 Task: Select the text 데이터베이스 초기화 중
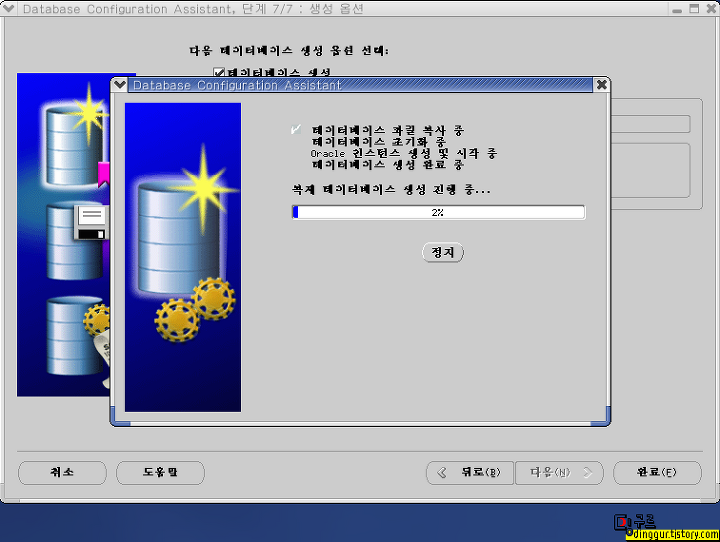[x=378, y=141]
